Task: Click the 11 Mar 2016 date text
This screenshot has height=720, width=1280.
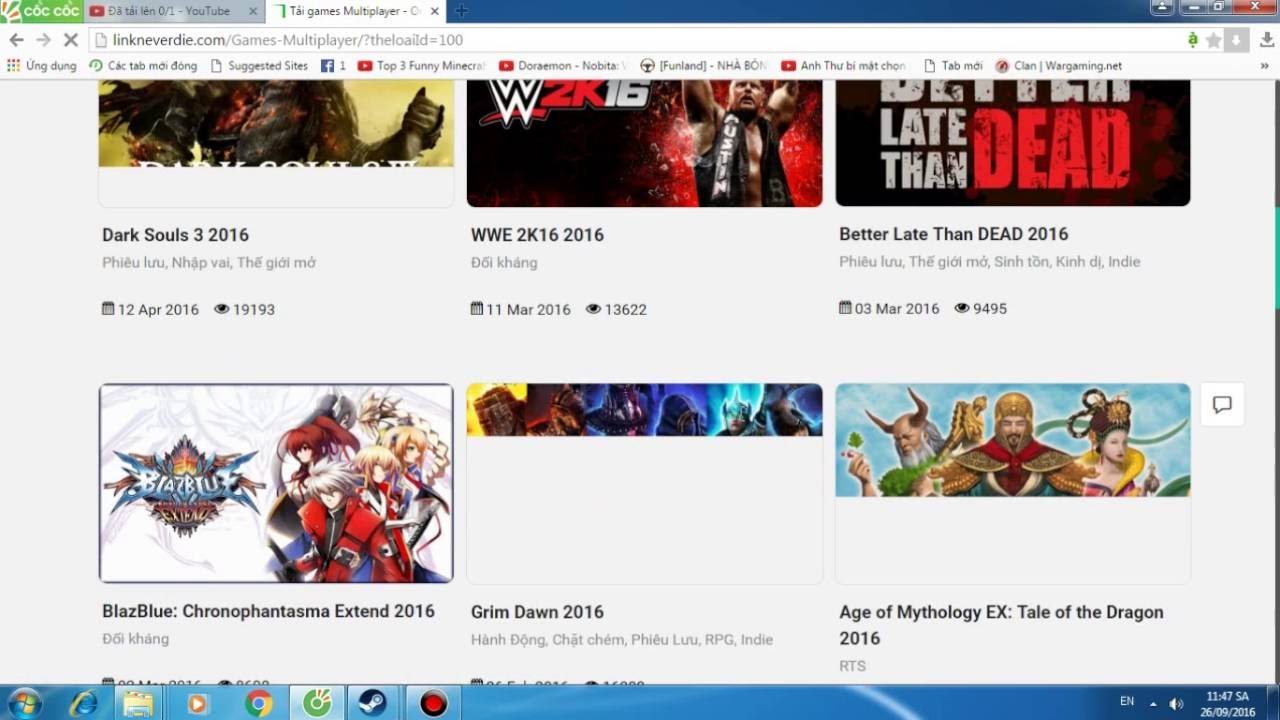Action: [x=528, y=310]
